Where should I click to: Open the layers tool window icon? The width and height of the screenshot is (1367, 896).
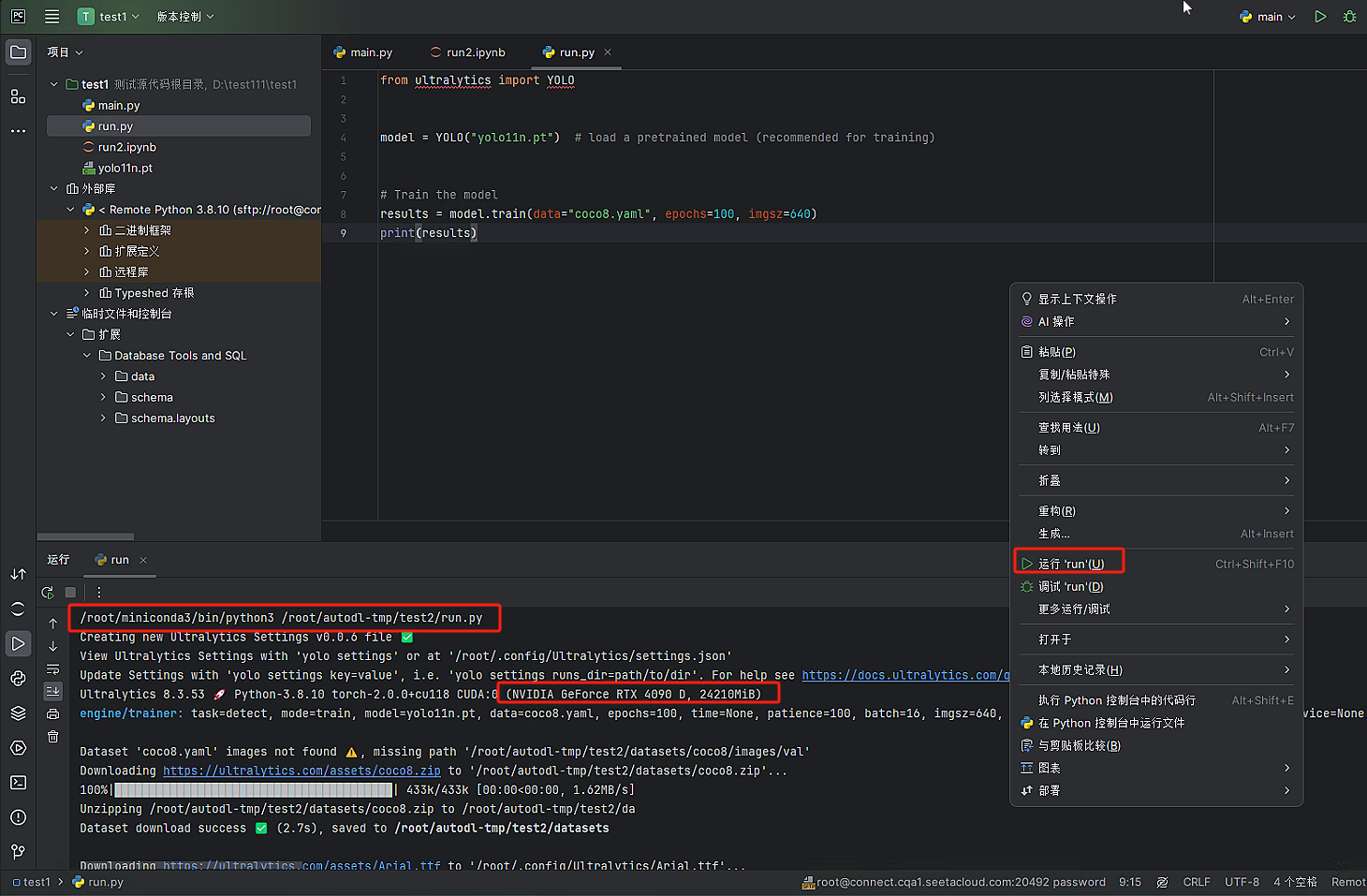[18, 713]
